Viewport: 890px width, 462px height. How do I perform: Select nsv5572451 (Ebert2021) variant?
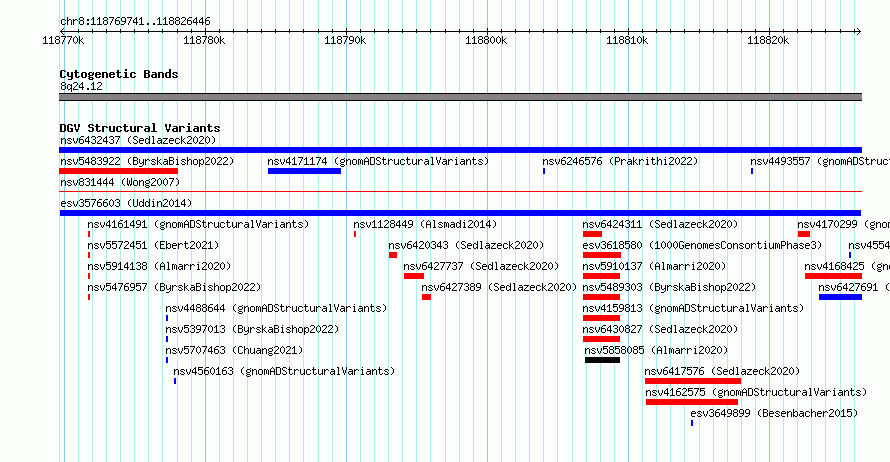tap(153, 245)
